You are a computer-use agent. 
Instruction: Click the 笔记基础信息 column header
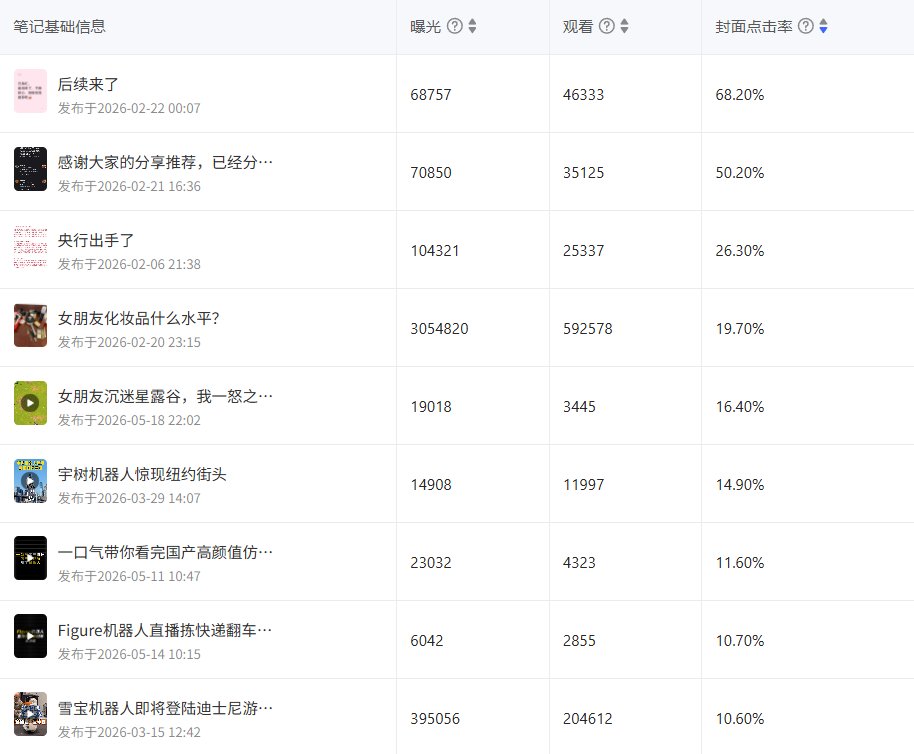pyautogui.click(x=59, y=27)
